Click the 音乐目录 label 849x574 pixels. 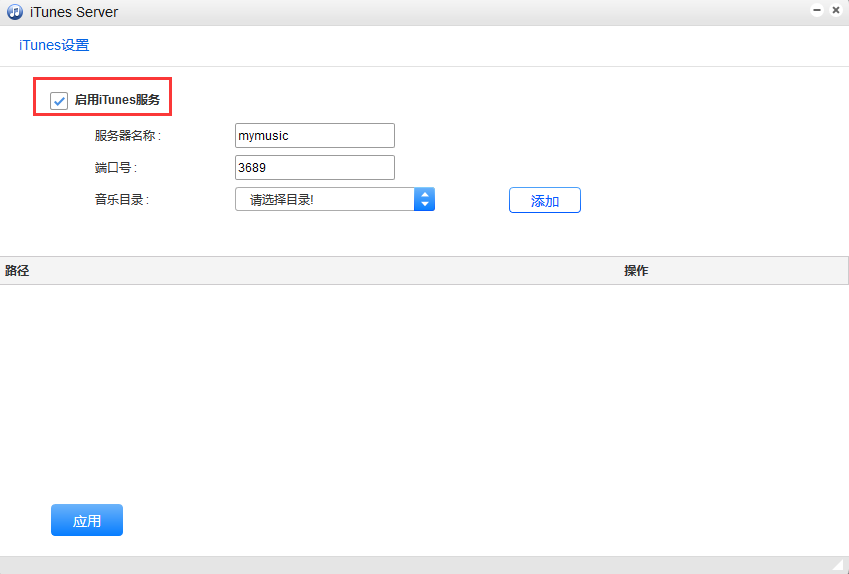[122, 200]
